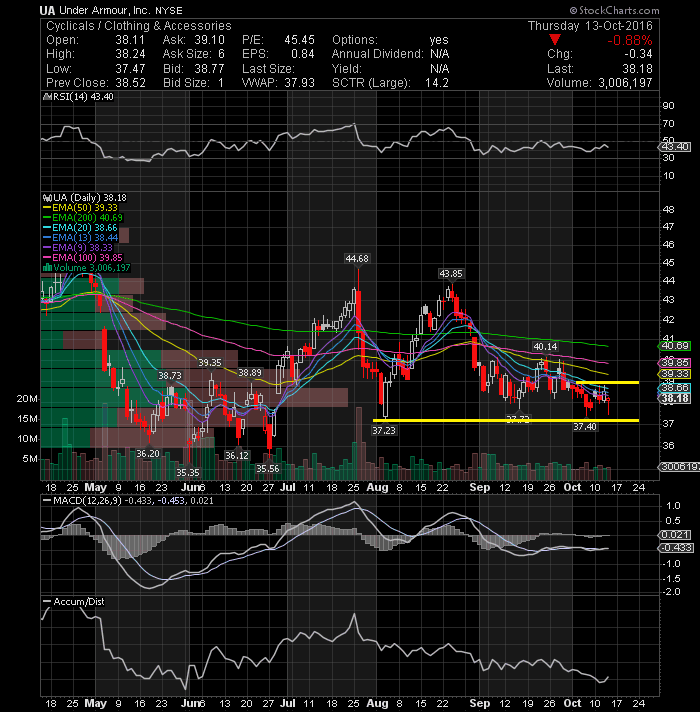
Task: Click the 35.35 low price label
Action: pyautogui.click(x=188, y=472)
